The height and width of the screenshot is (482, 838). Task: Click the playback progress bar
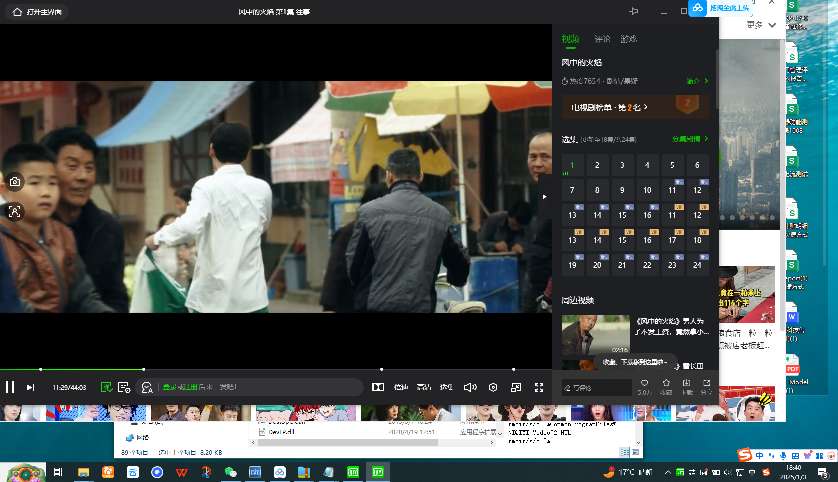[x=276, y=369]
